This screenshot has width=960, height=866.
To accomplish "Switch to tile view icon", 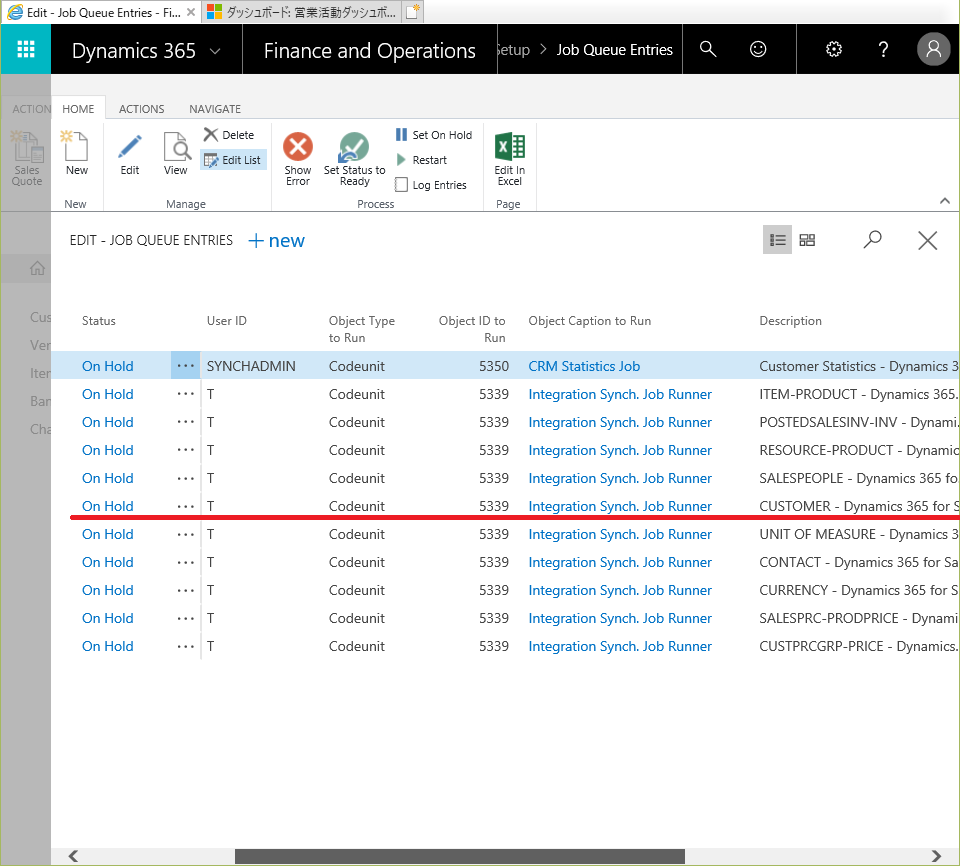I will click(807, 239).
